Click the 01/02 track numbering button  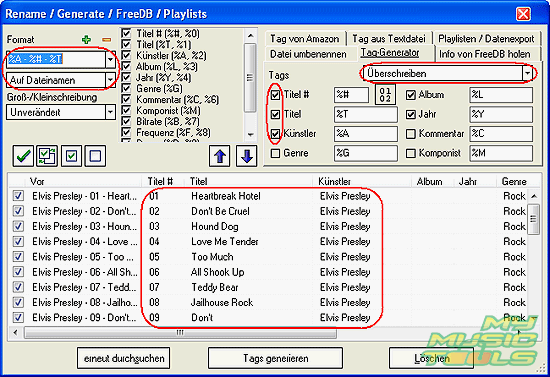pos(385,95)
